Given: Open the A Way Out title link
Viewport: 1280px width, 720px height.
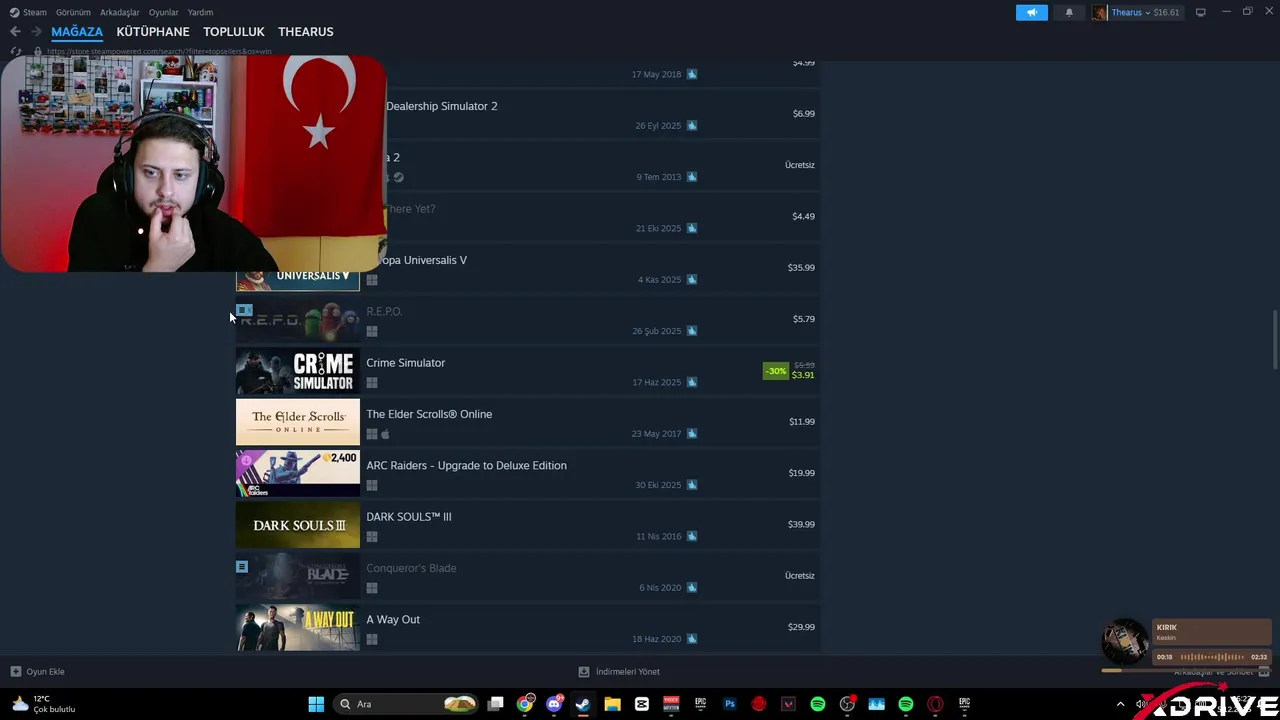Looking at the screenshot, I should [393, 620].
